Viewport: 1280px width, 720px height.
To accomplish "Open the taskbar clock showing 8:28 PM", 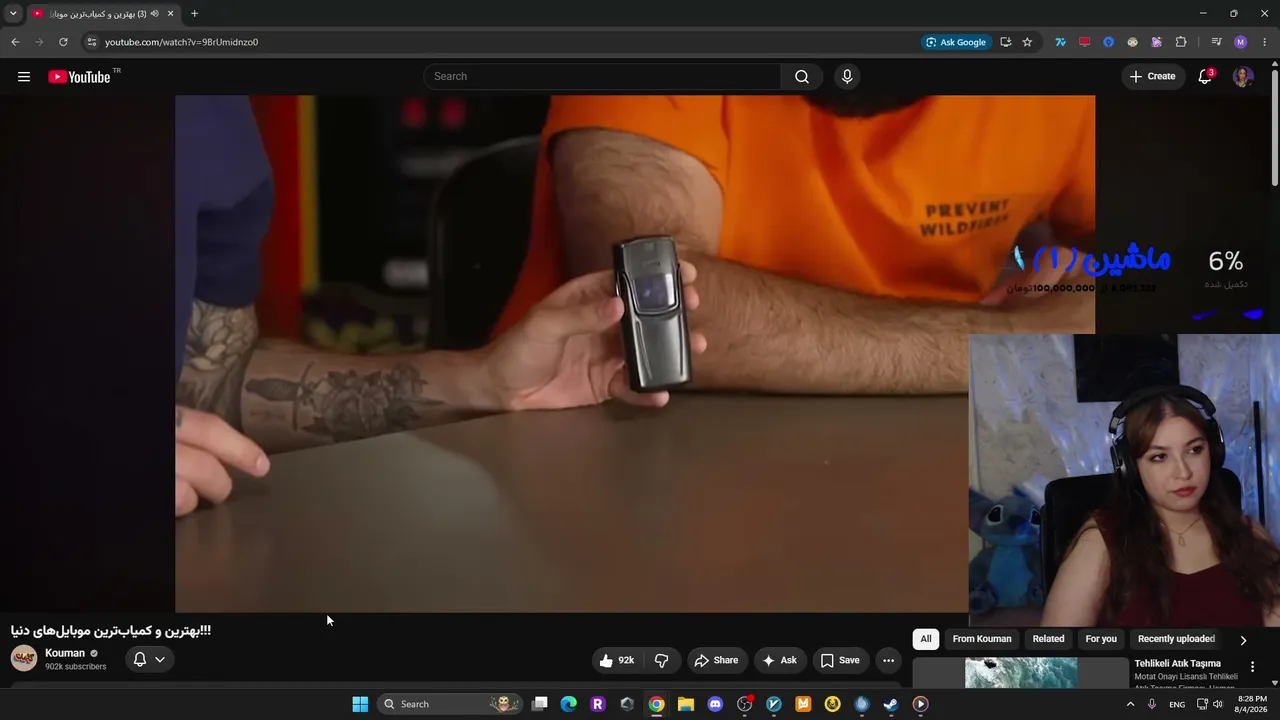I will (1252, 704).
